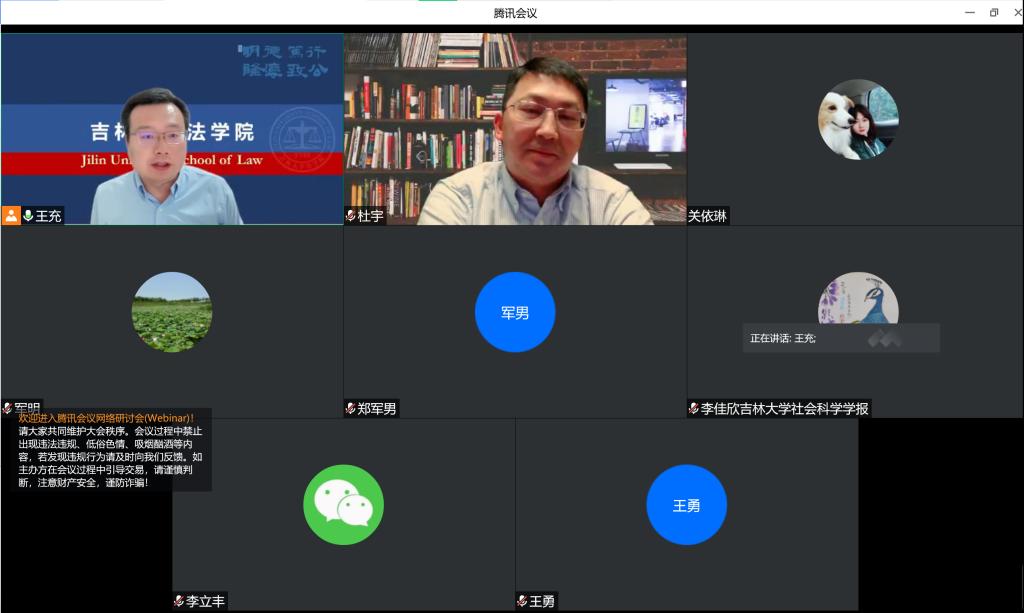
Task: Restore the 腾讯会议 window size
Action: pyautogui.click(x=993, y=12)
